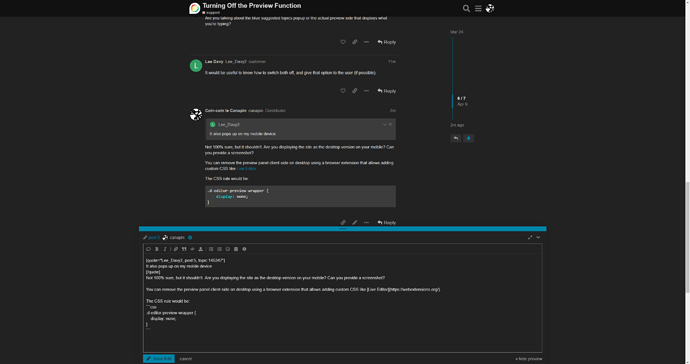The width and height of the screenshot is (690, 364).
Task: Toggle topic tracking with the blue notification button
Action: [x=468, y=138]
